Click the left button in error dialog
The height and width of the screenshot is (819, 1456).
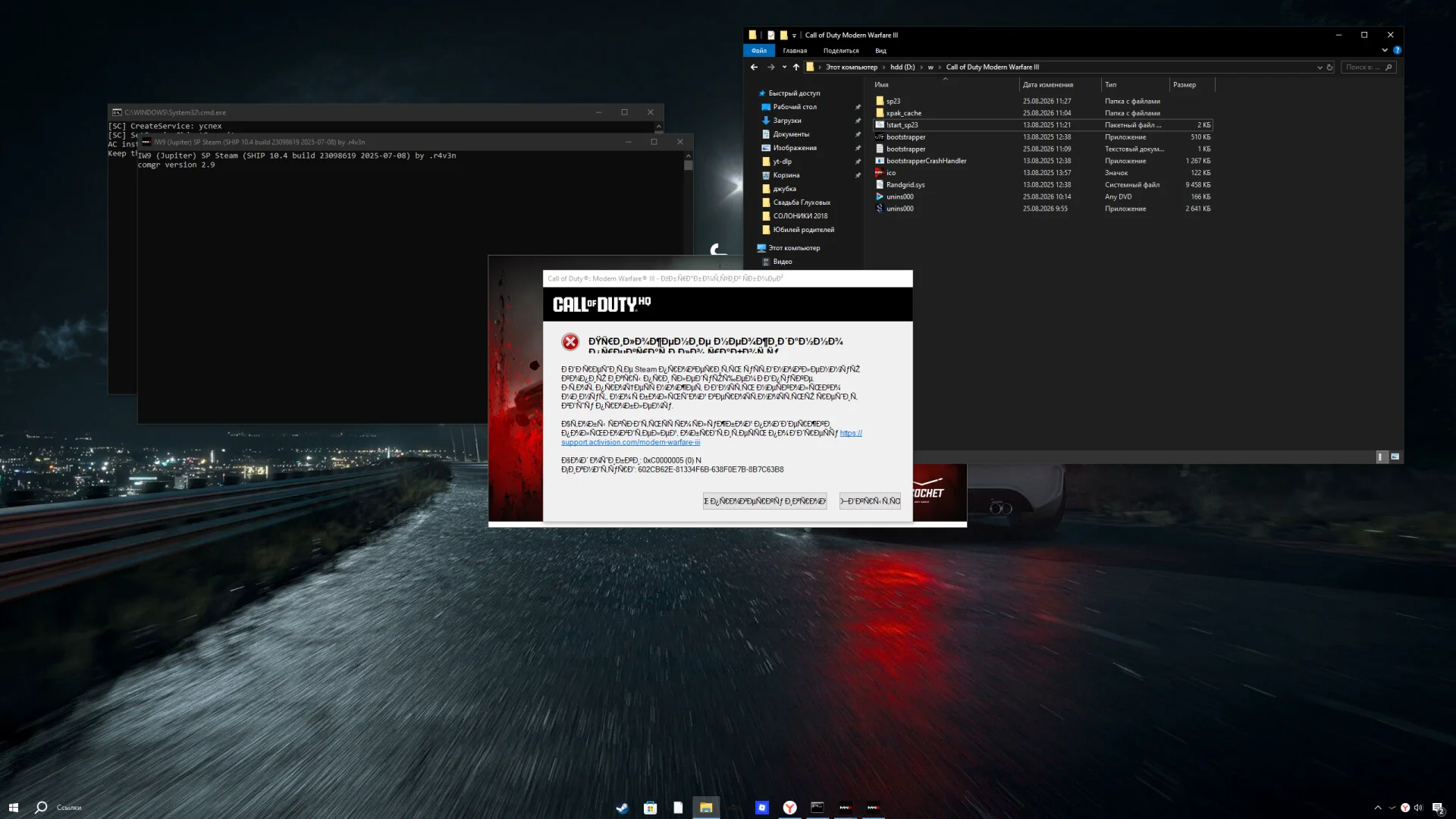[764, 501]
